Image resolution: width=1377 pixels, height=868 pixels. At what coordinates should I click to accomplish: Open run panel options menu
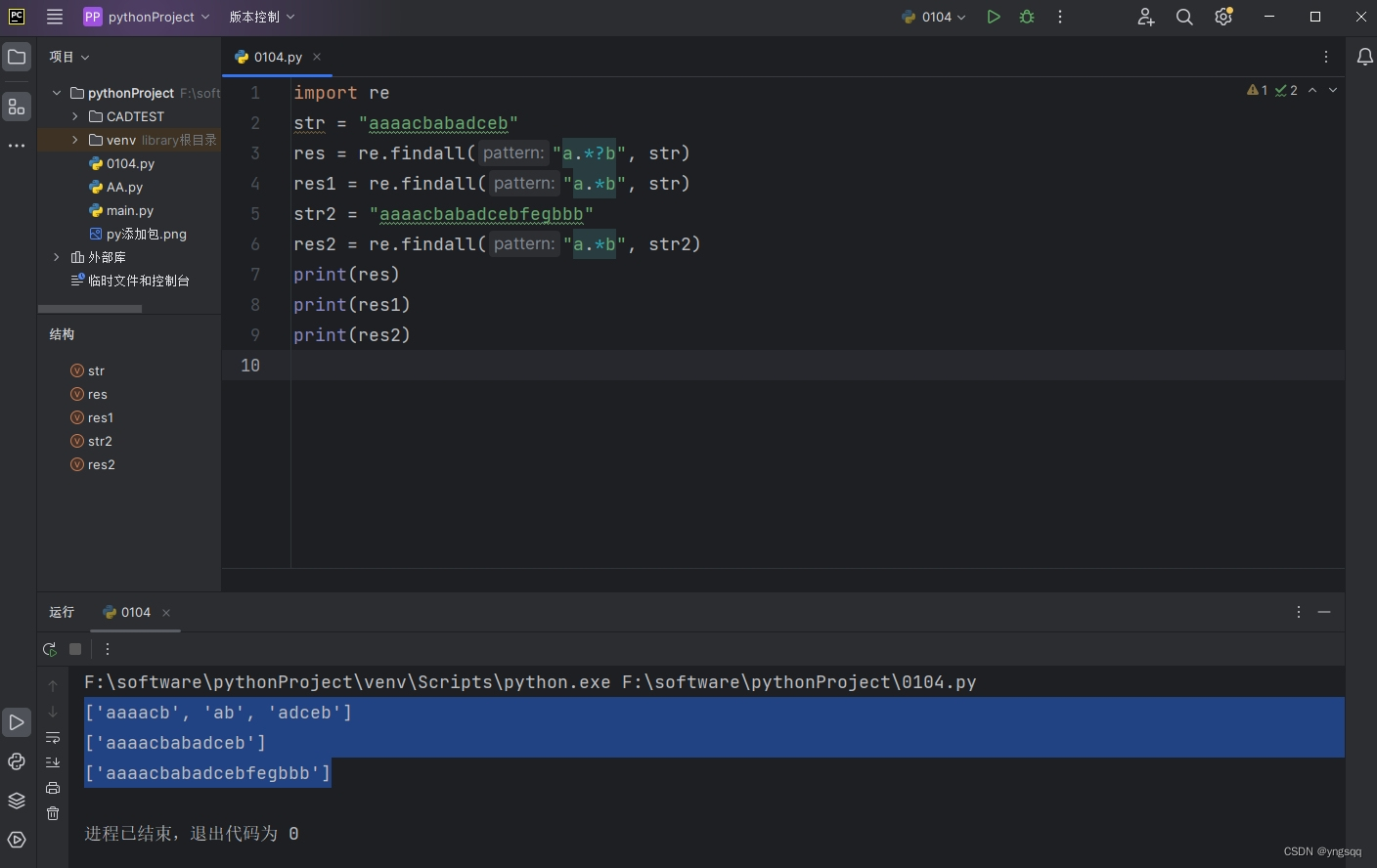[1299, 612]
